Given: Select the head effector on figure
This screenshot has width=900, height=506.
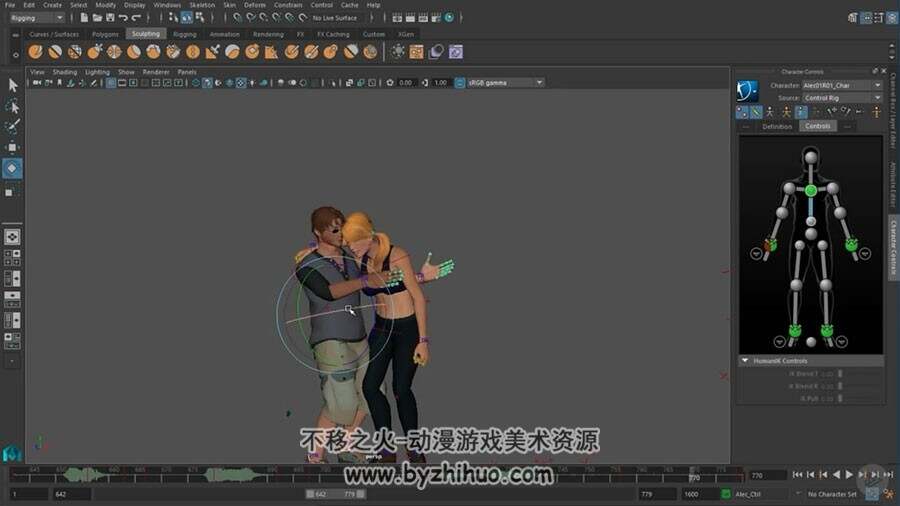Looking at the screenshot, I should (x=810, y=158).
